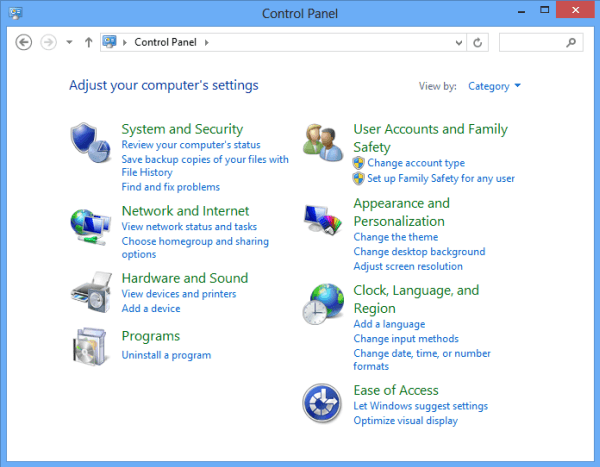This screenshot has height=467, width=600.
Task: Open Change date, time, or number formats
Action: tap(422, 359)
